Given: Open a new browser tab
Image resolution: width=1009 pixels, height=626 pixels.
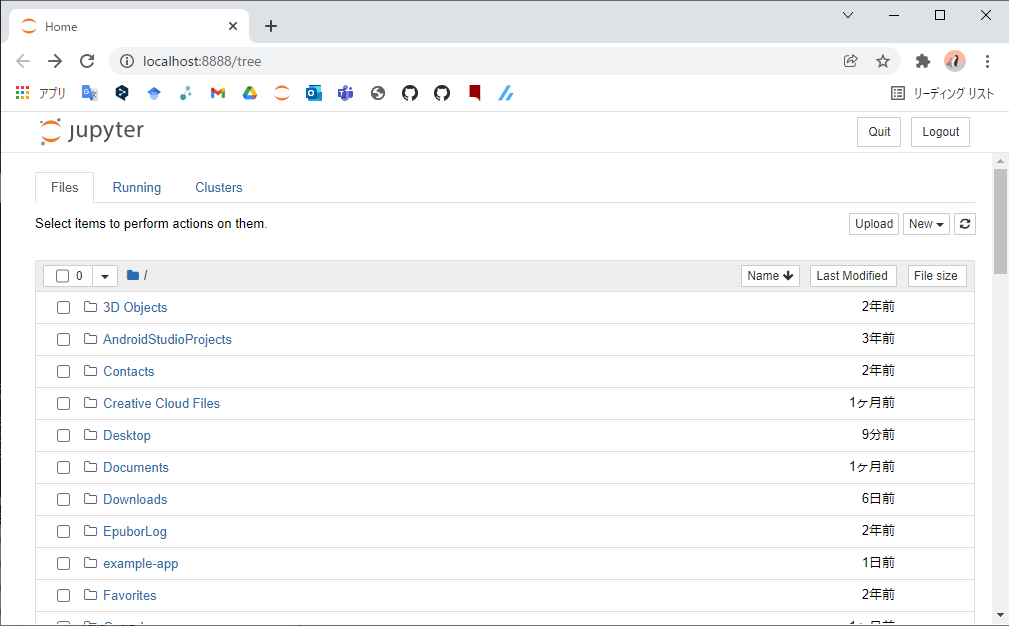Looking at the screenshot, I should (x=271, y=26).
